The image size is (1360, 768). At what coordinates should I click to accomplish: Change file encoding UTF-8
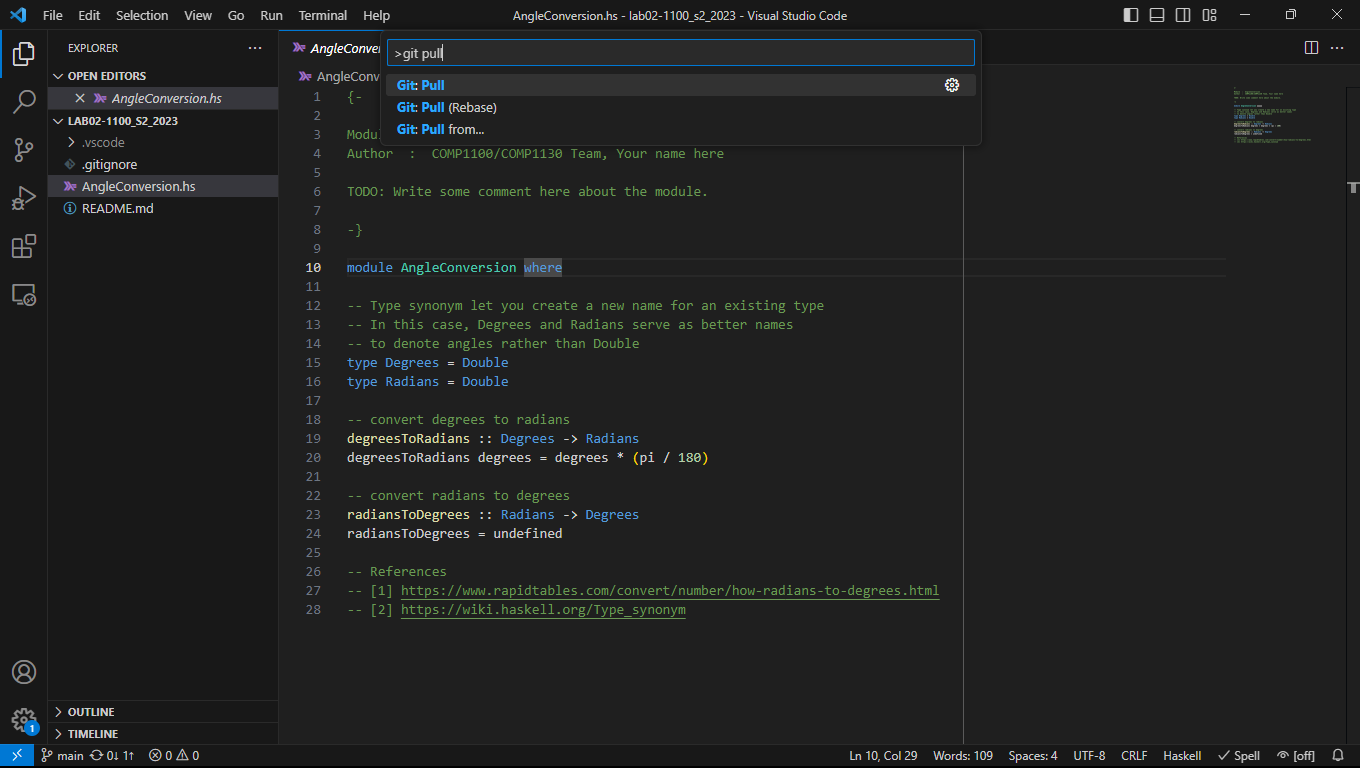tap(1089, 756)
